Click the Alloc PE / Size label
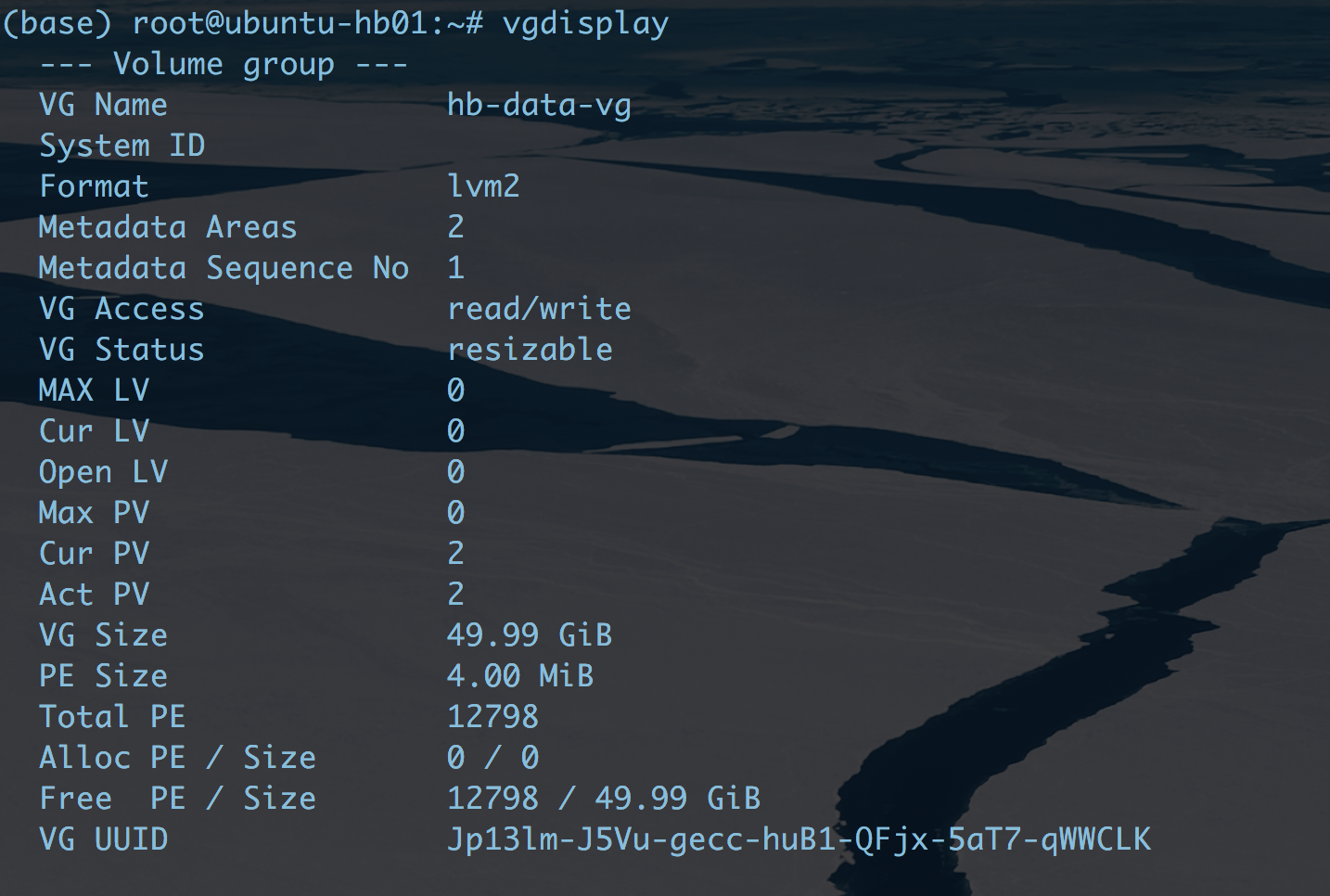Viewport: 1330px width, 896px height. pos(177,758)
